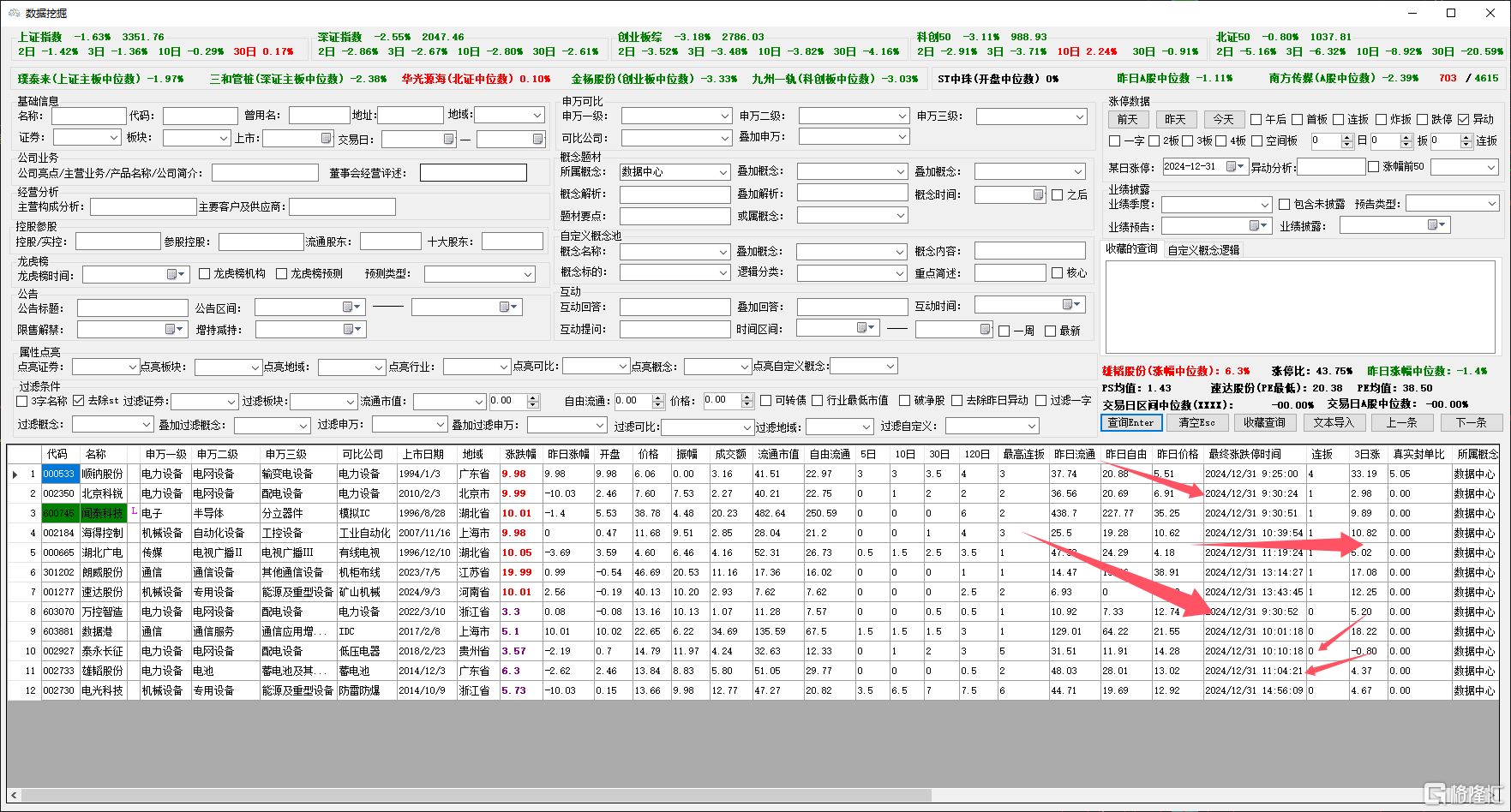This screenshot has height=812, width=1511.
Task: Expand the 过滤概念 dropdown
Action: (x=146, y=425)
